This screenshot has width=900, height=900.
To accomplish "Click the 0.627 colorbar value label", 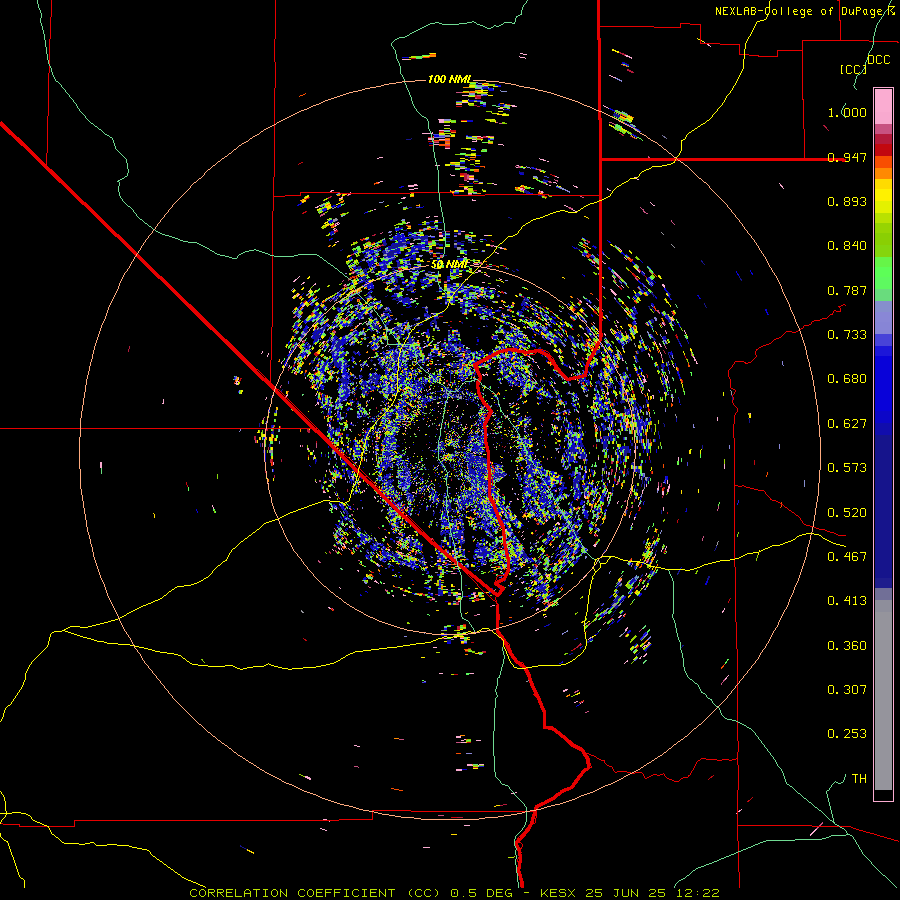I will [847, 424].
